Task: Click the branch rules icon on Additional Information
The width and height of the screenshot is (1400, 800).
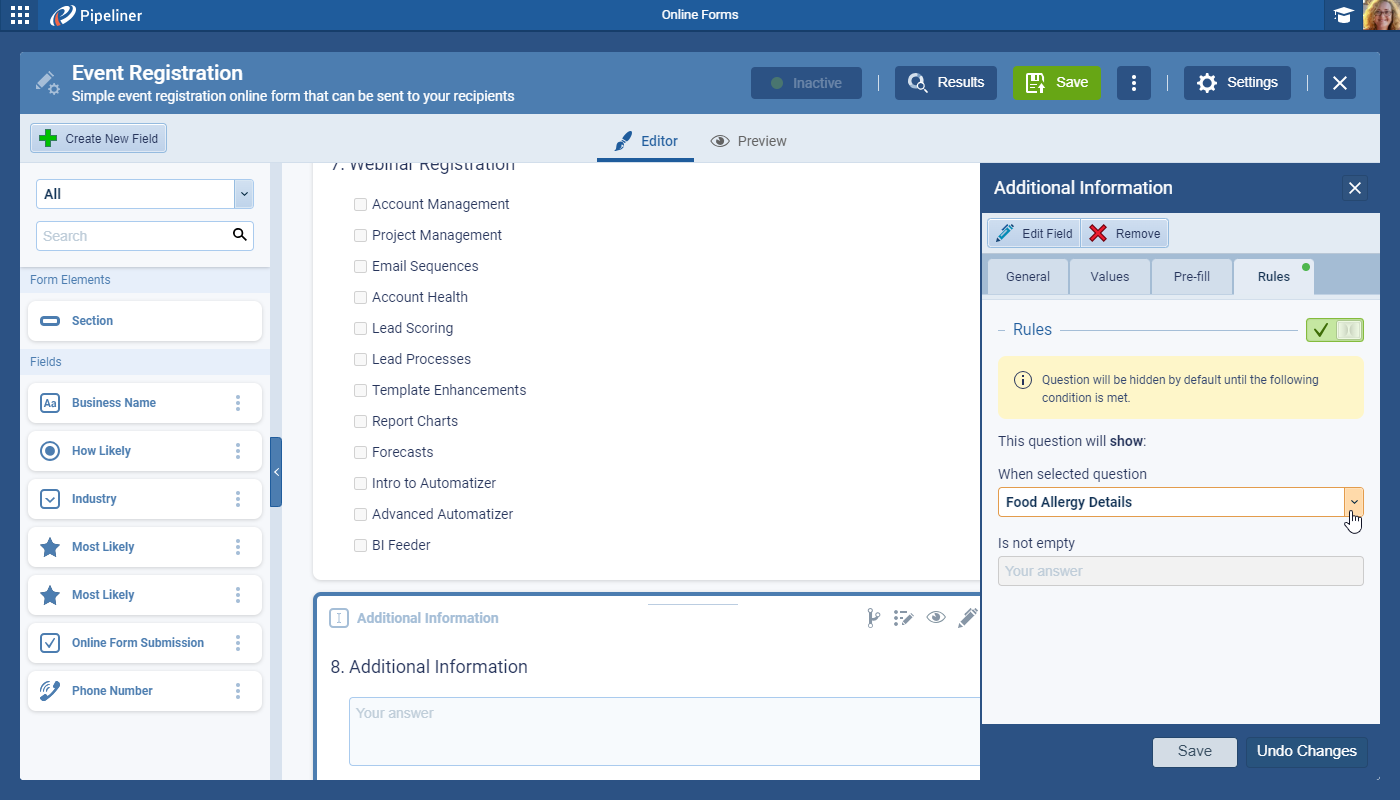Action: pyautogui.click(x=873, y=618)
